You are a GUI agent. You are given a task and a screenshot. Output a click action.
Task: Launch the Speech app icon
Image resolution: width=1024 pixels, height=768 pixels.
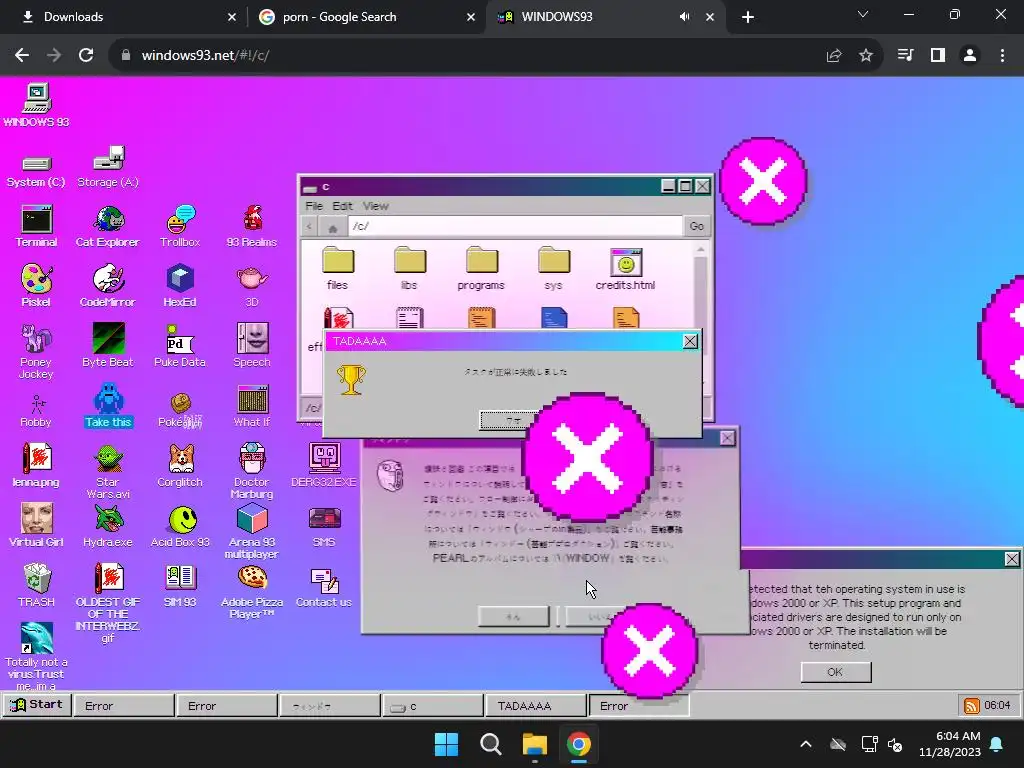[x=251, y=345]
